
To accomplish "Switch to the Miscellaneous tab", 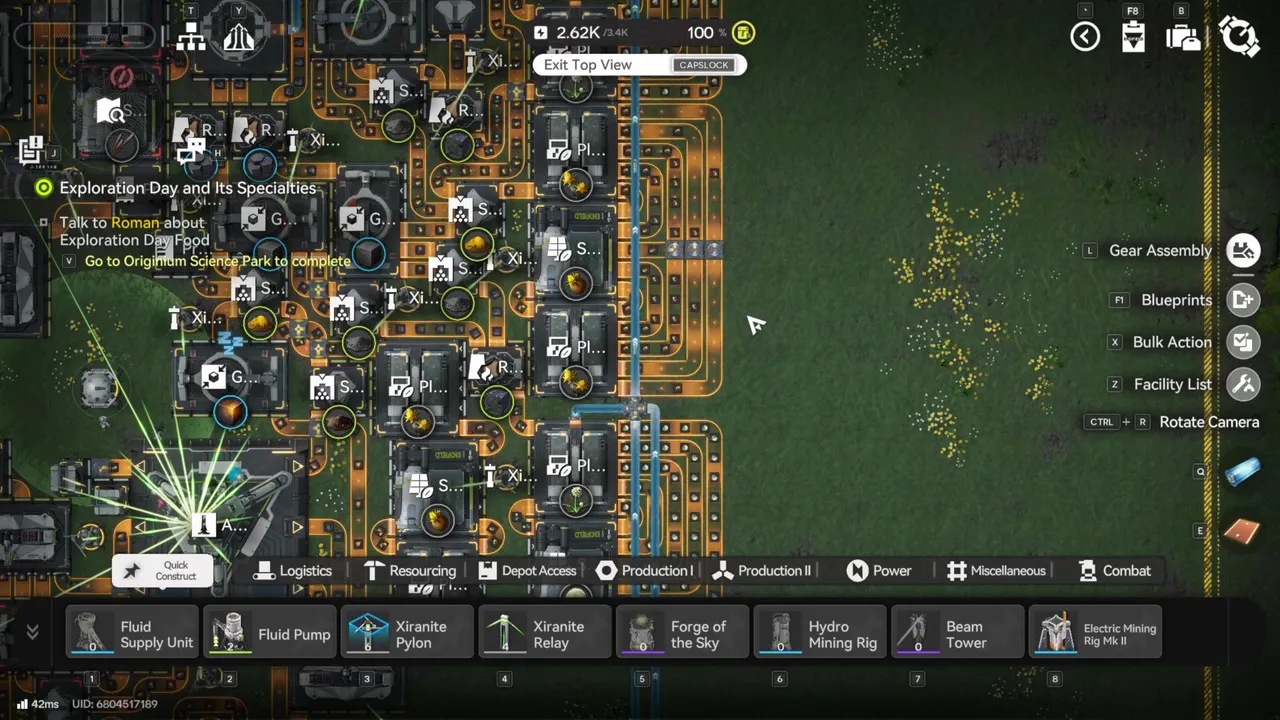I will pos(996,571).
